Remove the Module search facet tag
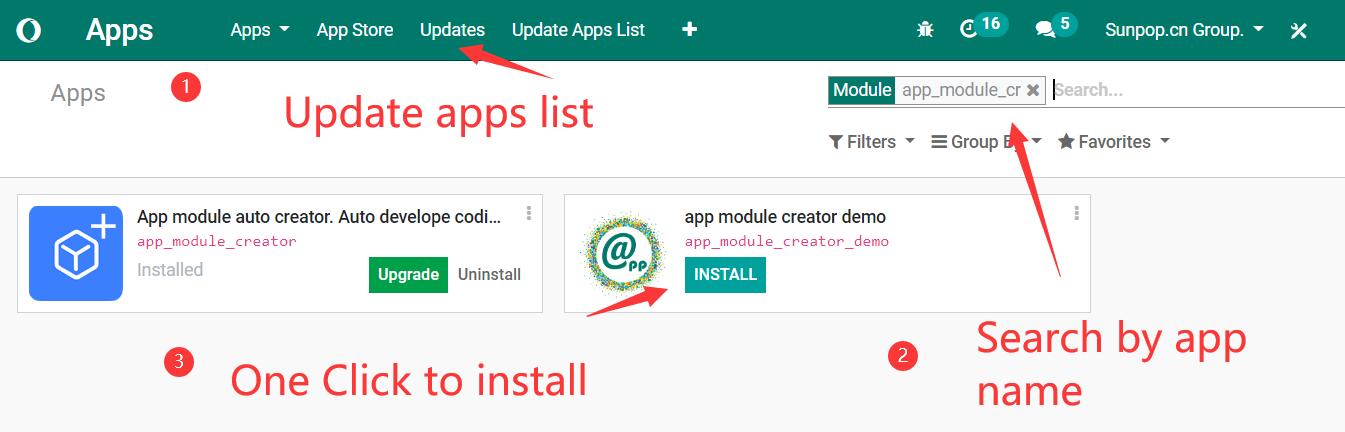This screenshot has height=432, width=1345. click(x=1033, y=90)
